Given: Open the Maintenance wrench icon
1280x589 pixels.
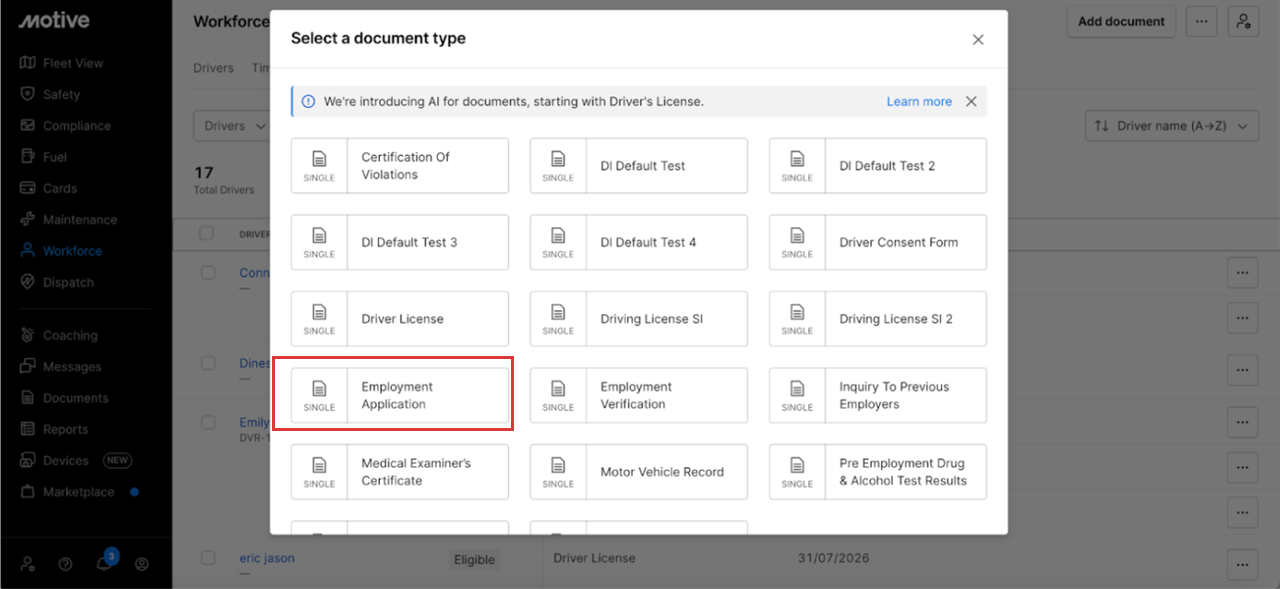Looking at the screenshot, I should tap(28, 219).
